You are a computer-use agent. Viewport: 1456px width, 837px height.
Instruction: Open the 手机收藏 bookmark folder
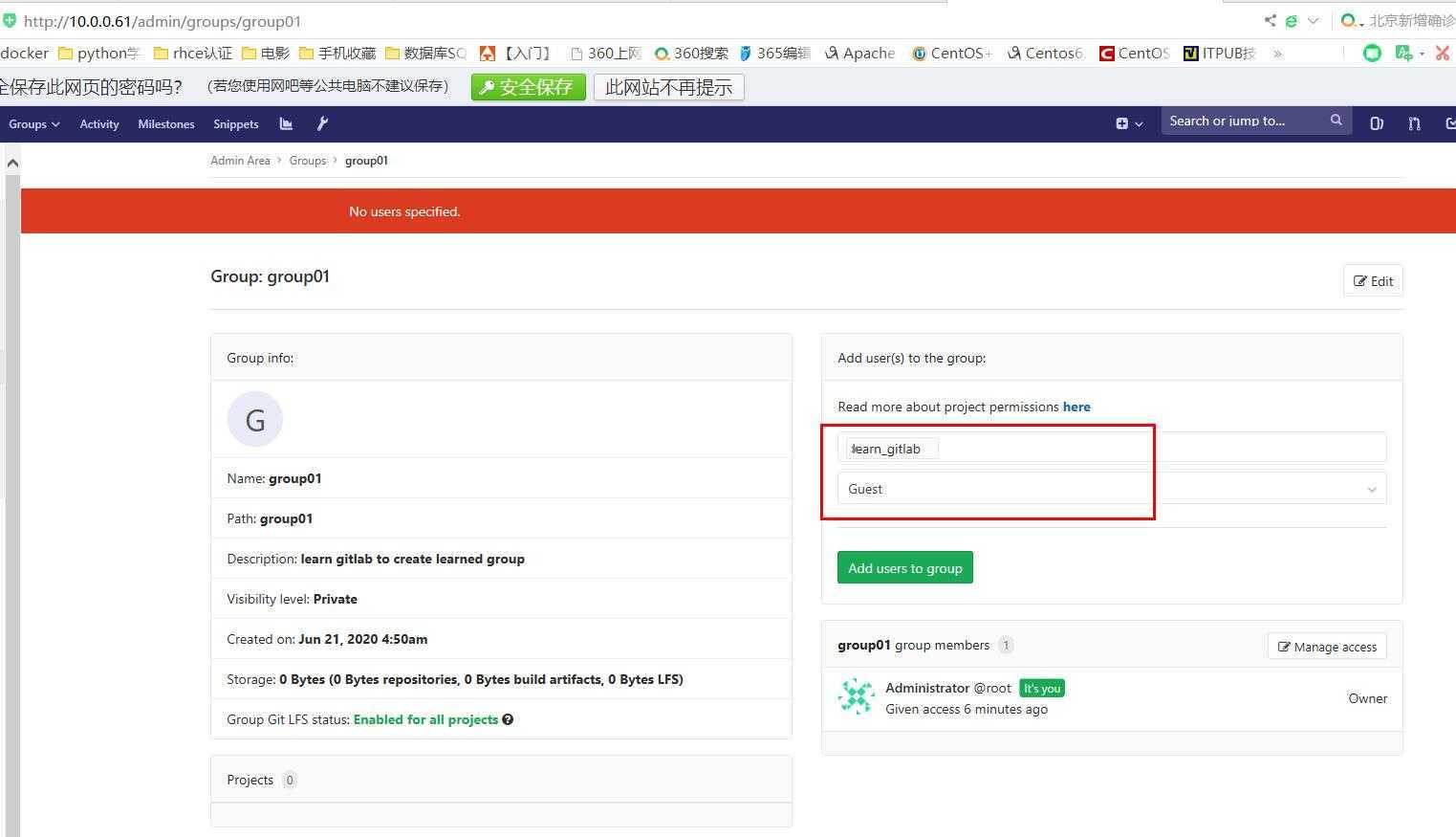point(337,54)
